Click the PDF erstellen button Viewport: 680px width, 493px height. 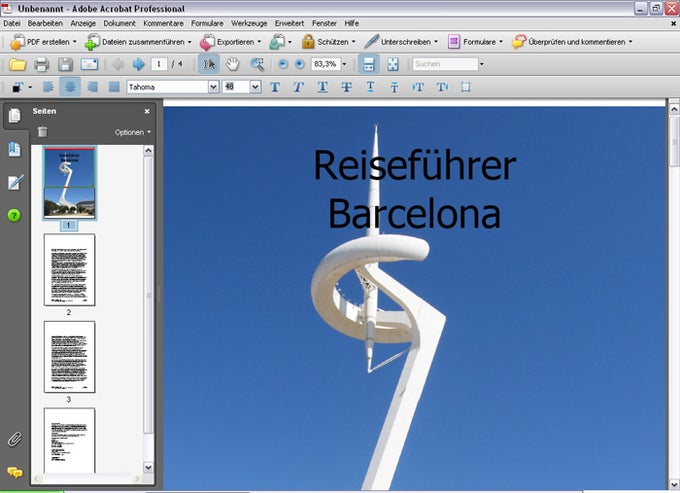40,42
